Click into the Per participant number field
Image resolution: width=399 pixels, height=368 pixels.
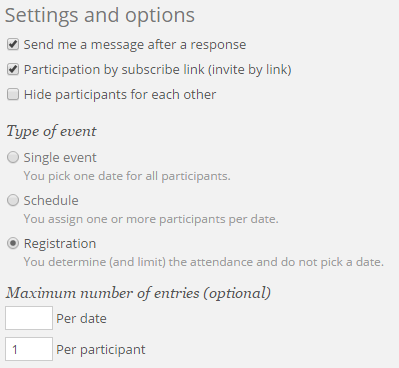(x=29, y=349)
